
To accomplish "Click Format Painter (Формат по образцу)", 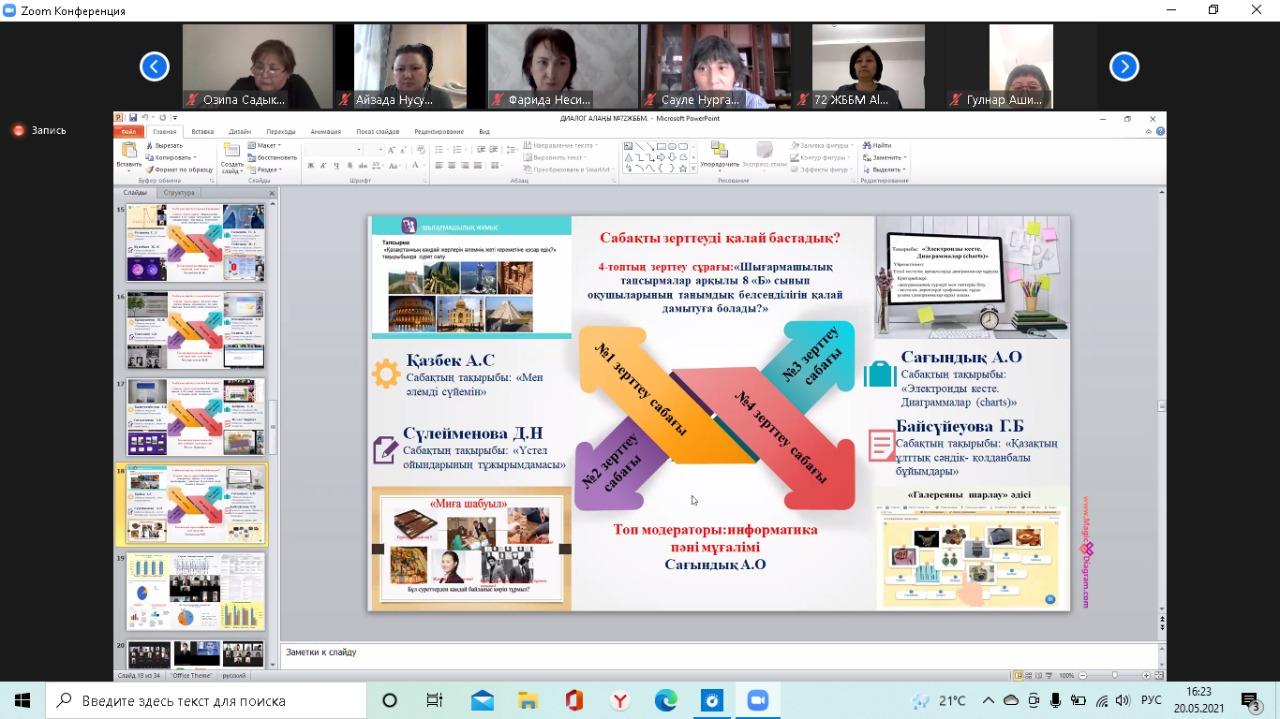I will (x=180, y=169).
